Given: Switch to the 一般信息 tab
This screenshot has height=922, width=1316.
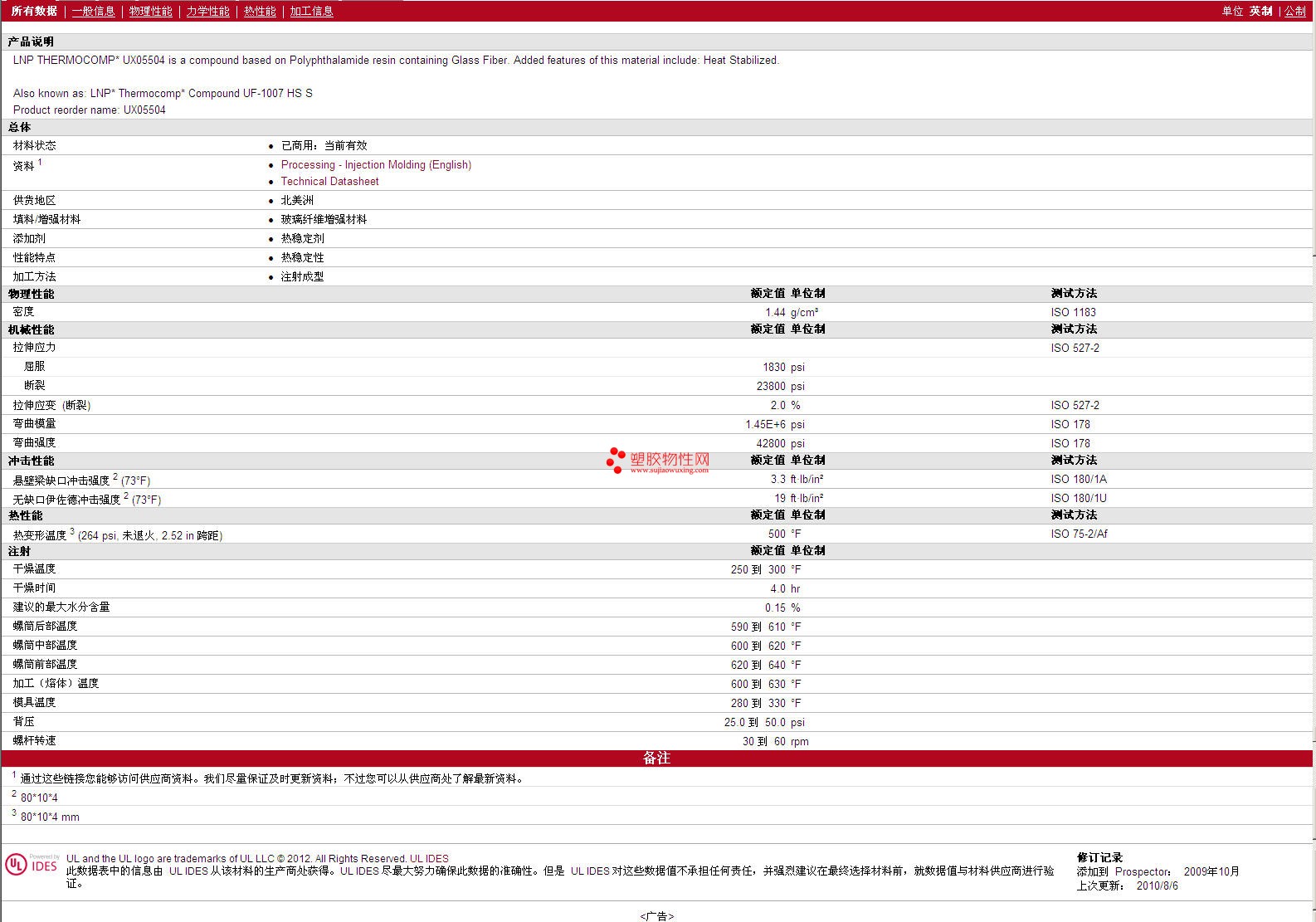Looking at the screenshot, I should pos(93,11).
